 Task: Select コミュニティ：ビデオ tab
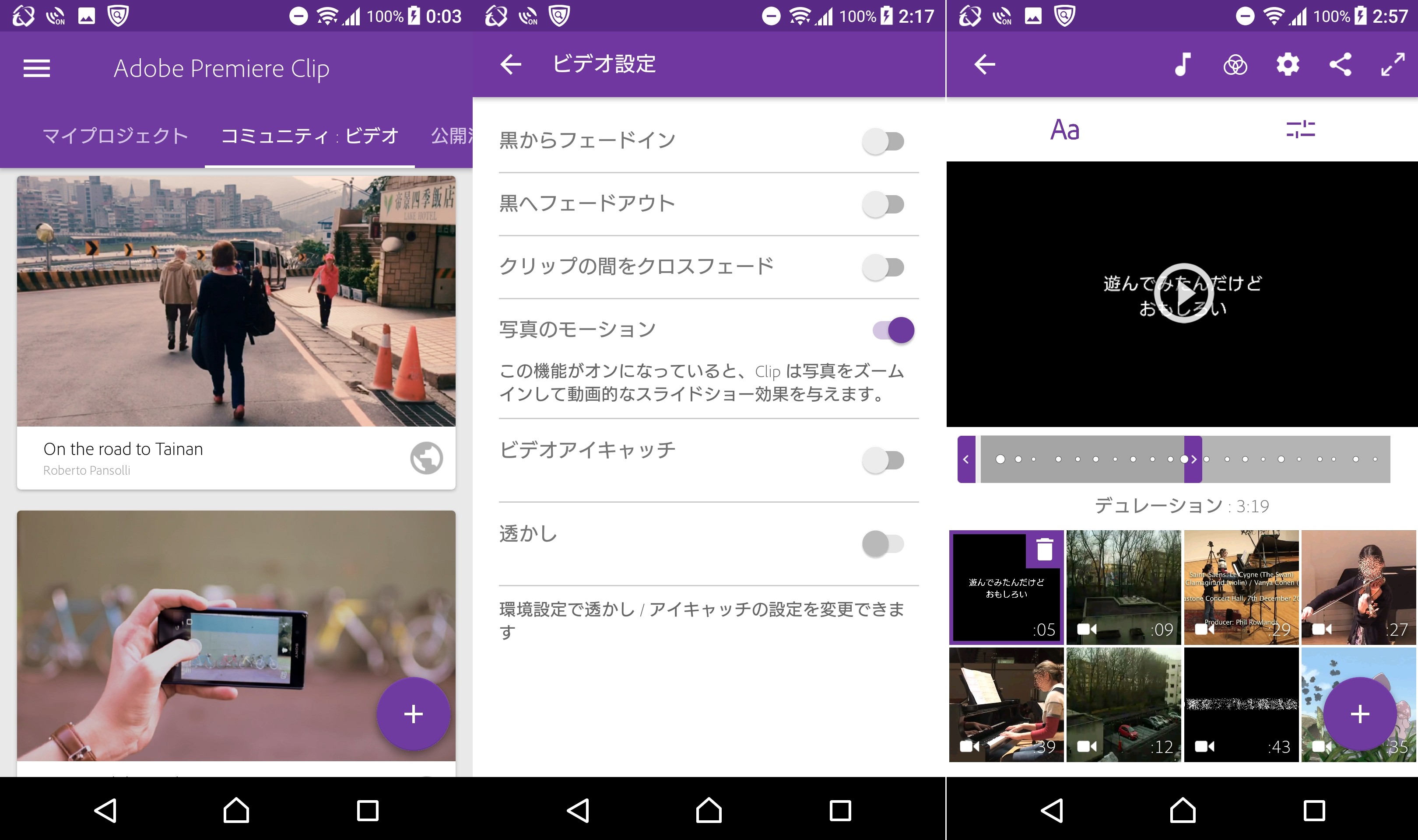tap(309, 136)
